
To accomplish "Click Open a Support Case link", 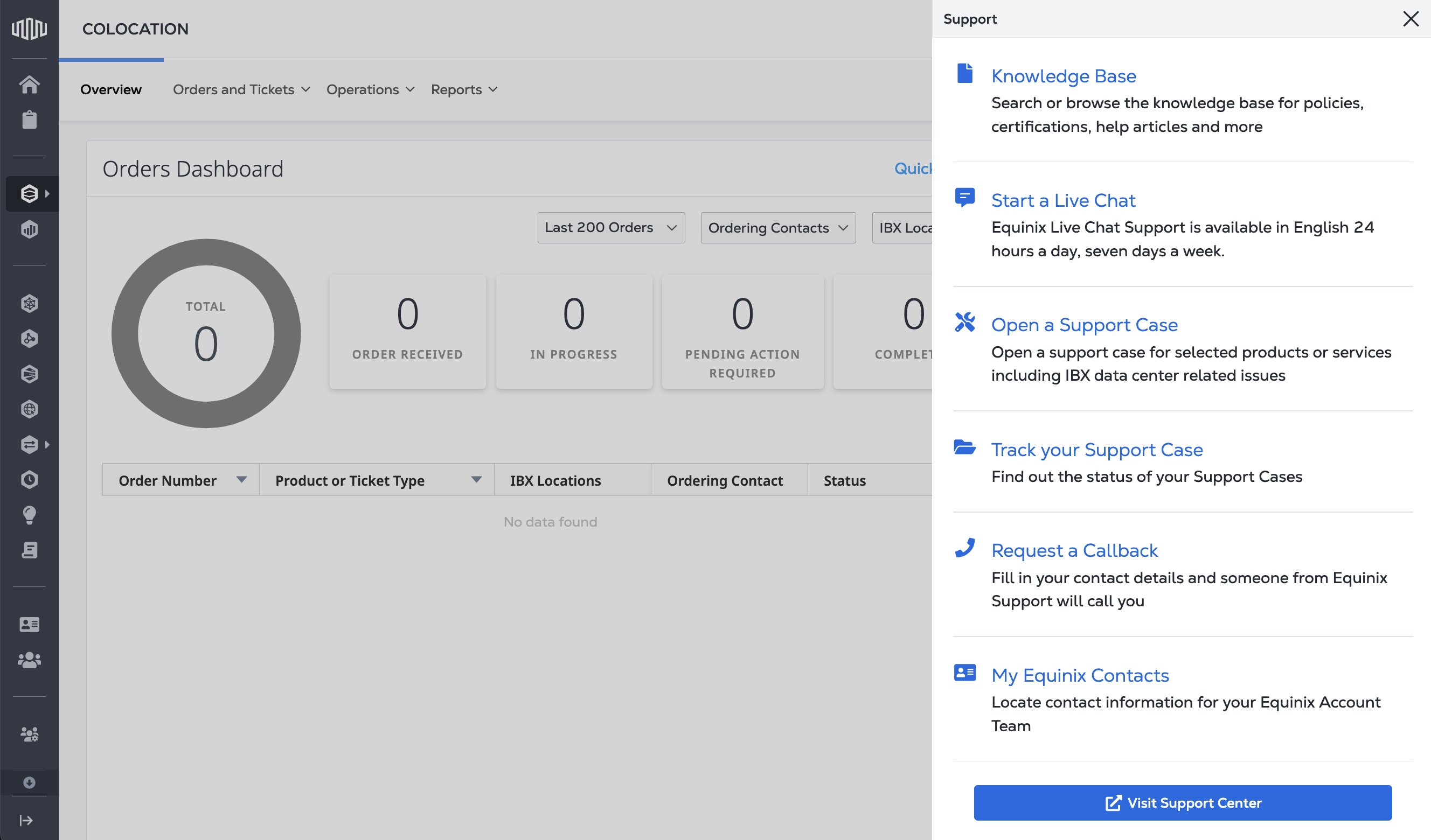I will [1084, 325].
